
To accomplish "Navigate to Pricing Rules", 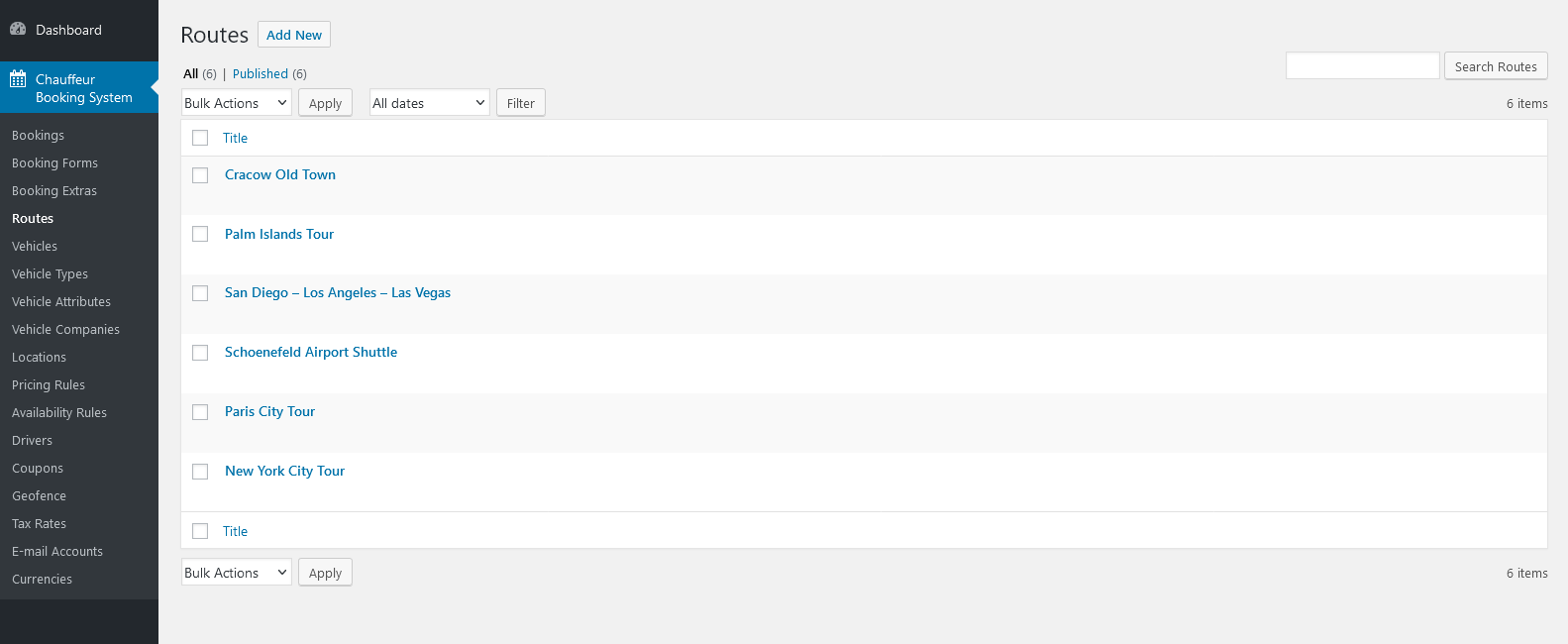I will click(49, 385).
